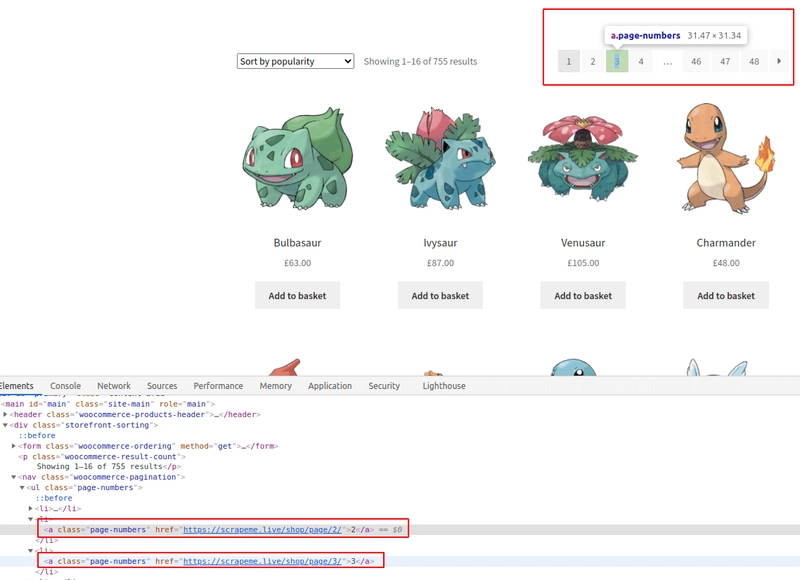This screenshot has width=800, height=580.
Task: Open the Venusaur product image
Action: [583, 158]
